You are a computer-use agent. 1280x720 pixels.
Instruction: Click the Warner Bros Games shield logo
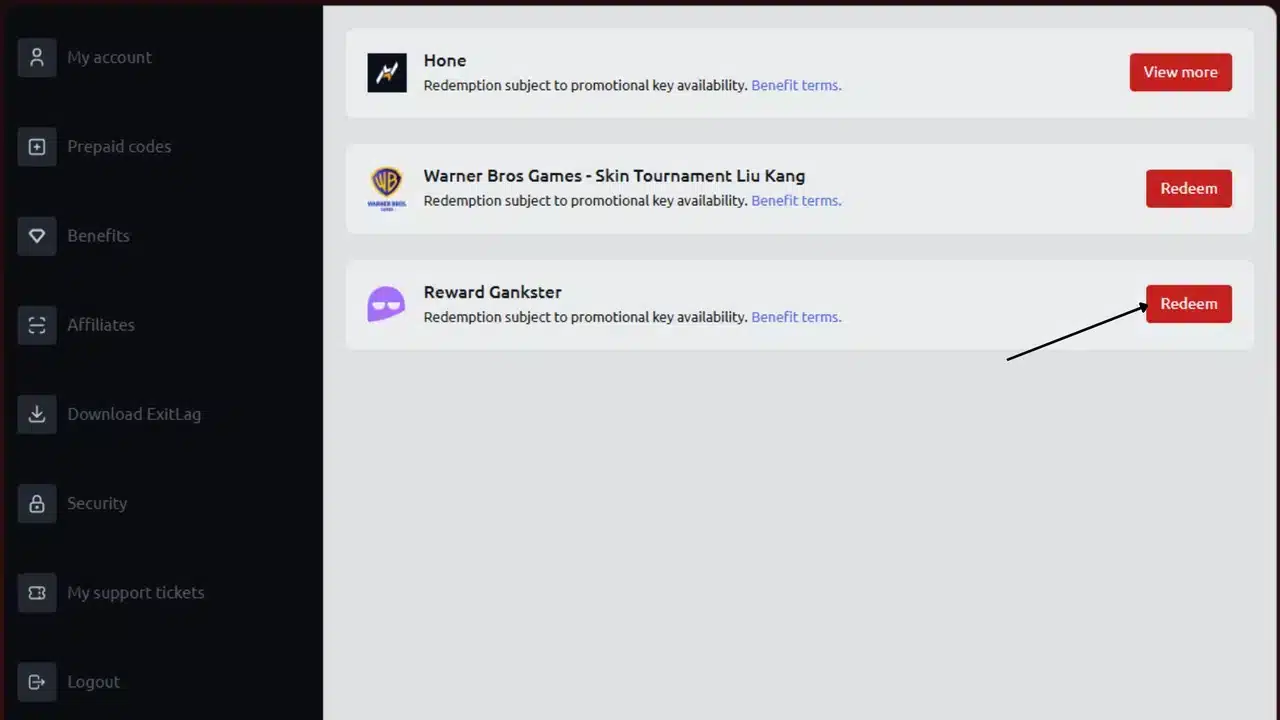(387, 188)
